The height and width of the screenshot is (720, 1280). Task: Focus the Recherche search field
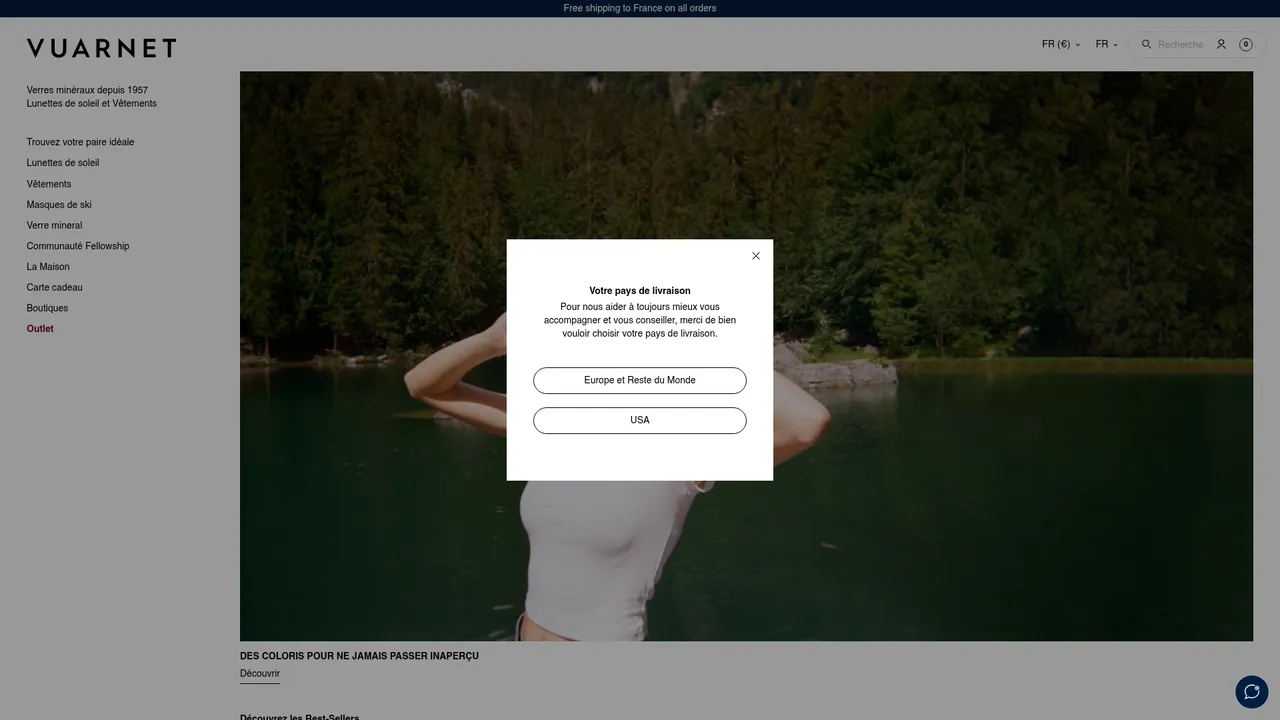[x=1183, y=45]
